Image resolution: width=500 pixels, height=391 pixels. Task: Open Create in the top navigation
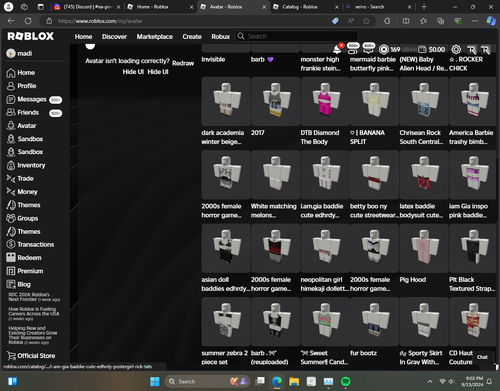tap(192, 36)
